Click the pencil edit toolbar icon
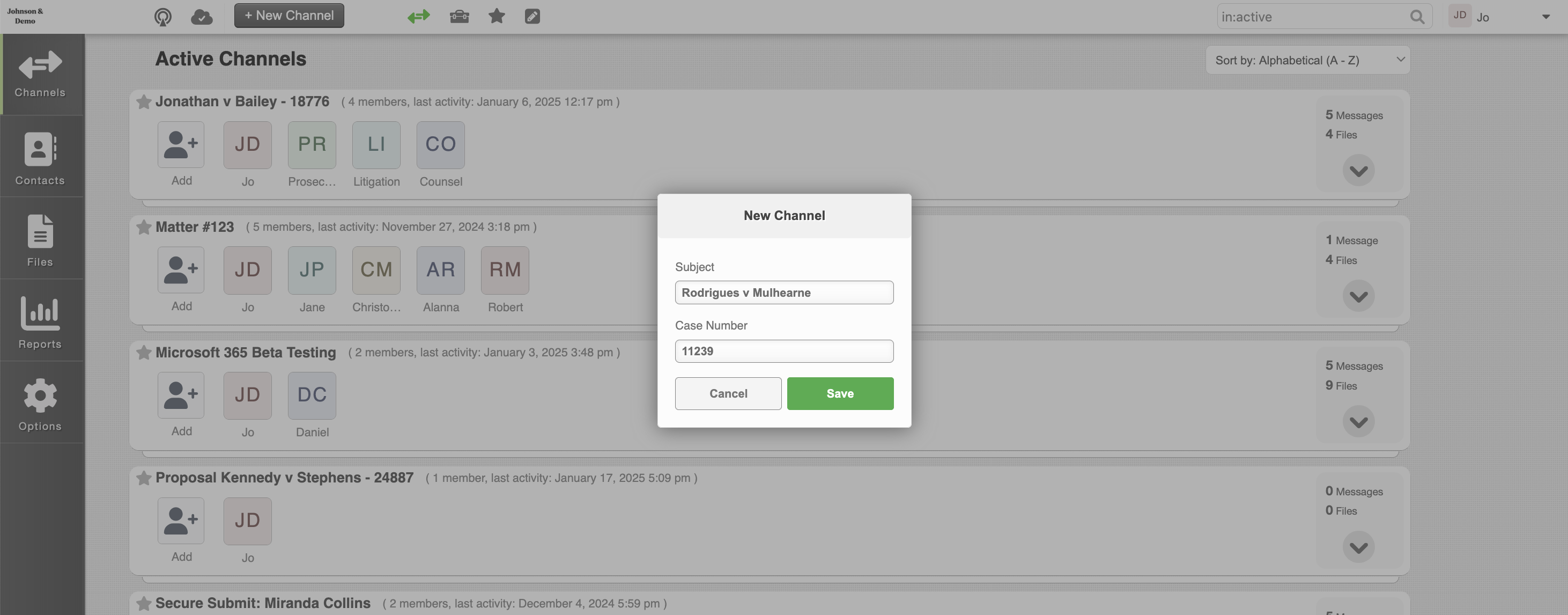This screenshot has height=615, width=1568. [x=532, y=16]
